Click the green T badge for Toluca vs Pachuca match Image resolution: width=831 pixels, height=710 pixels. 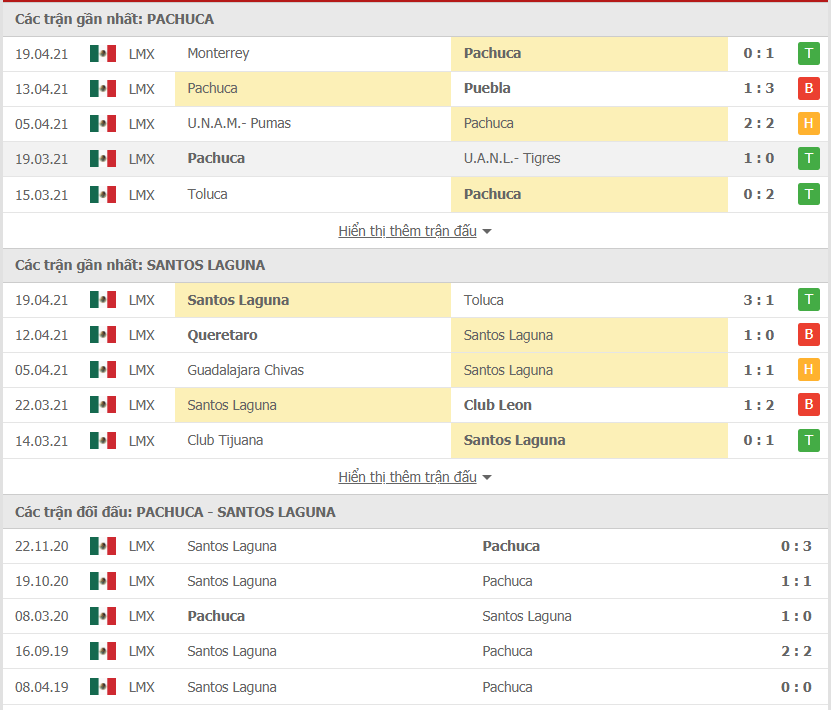[808, 193]
